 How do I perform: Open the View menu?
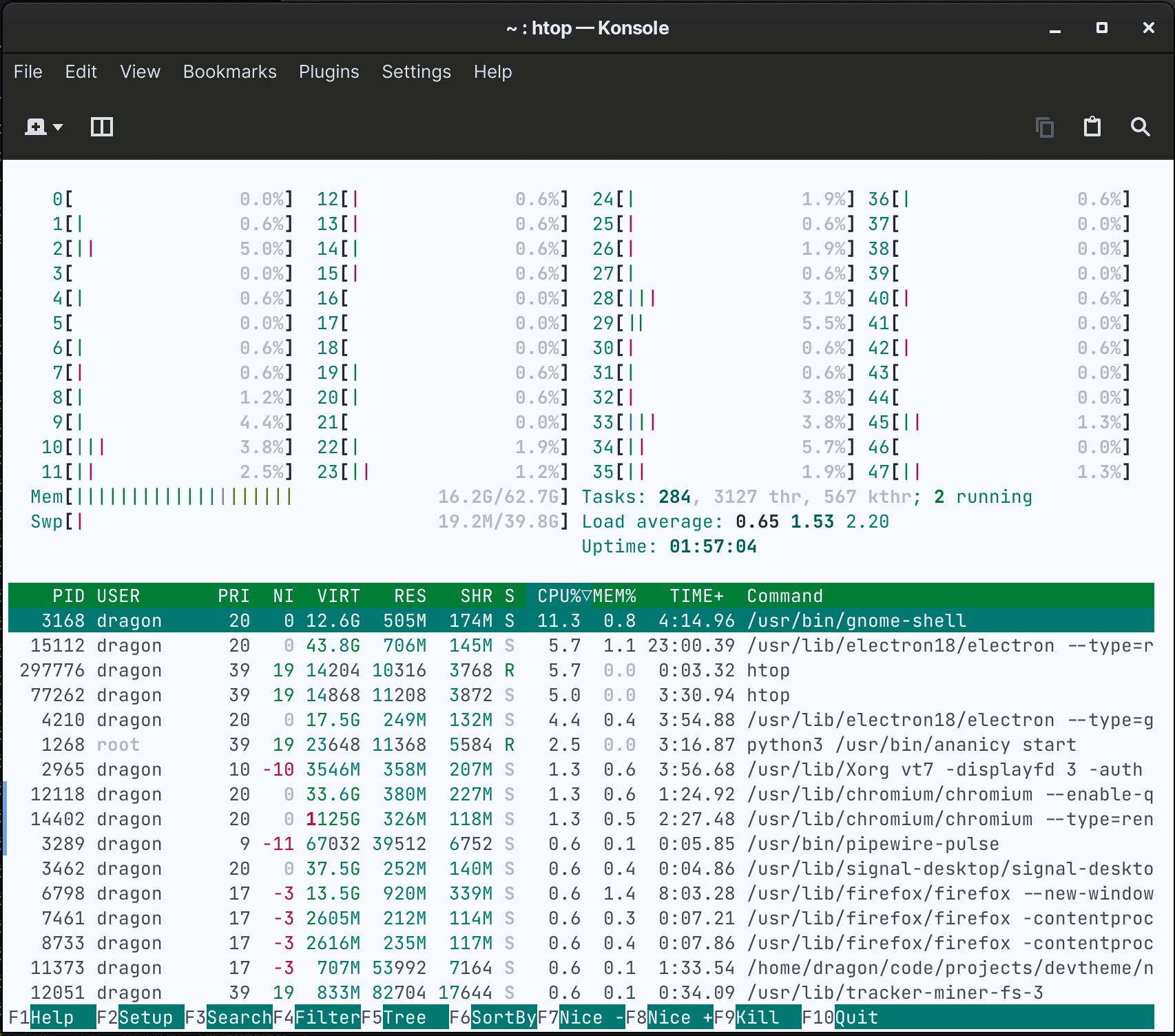(x=141, y=72)
